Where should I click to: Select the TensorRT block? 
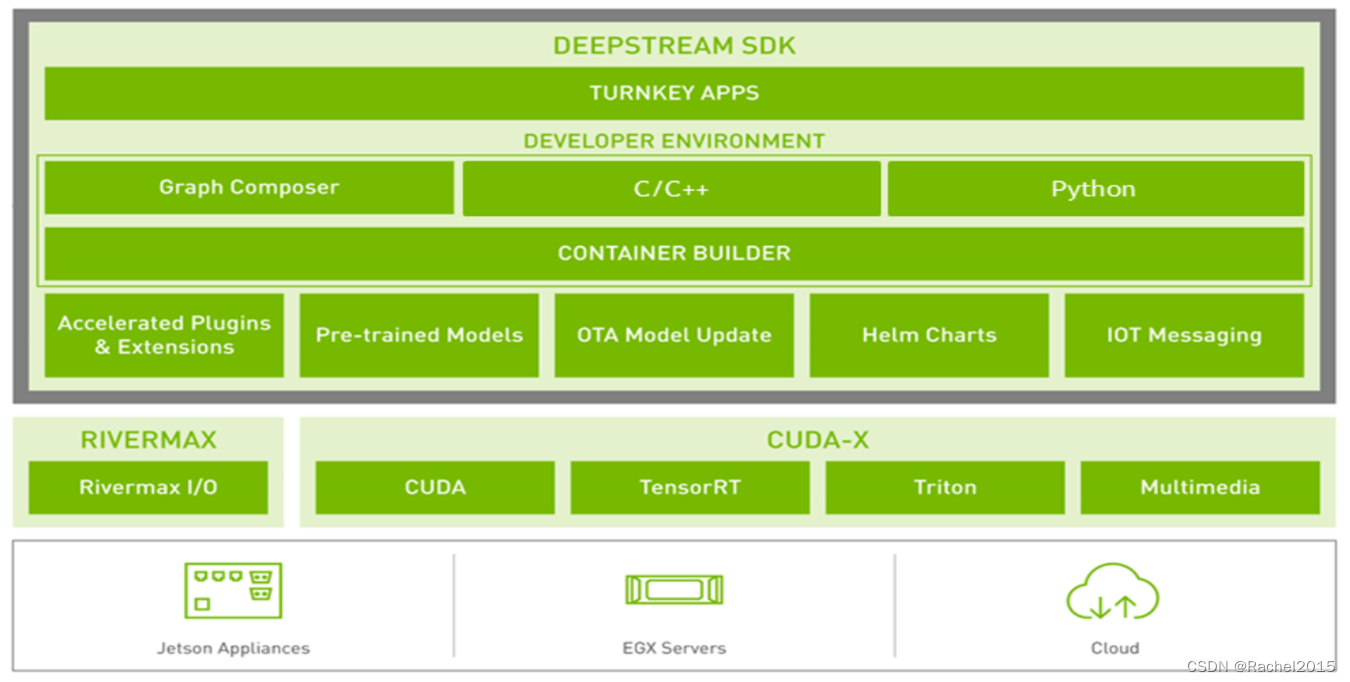click(690, 487)
